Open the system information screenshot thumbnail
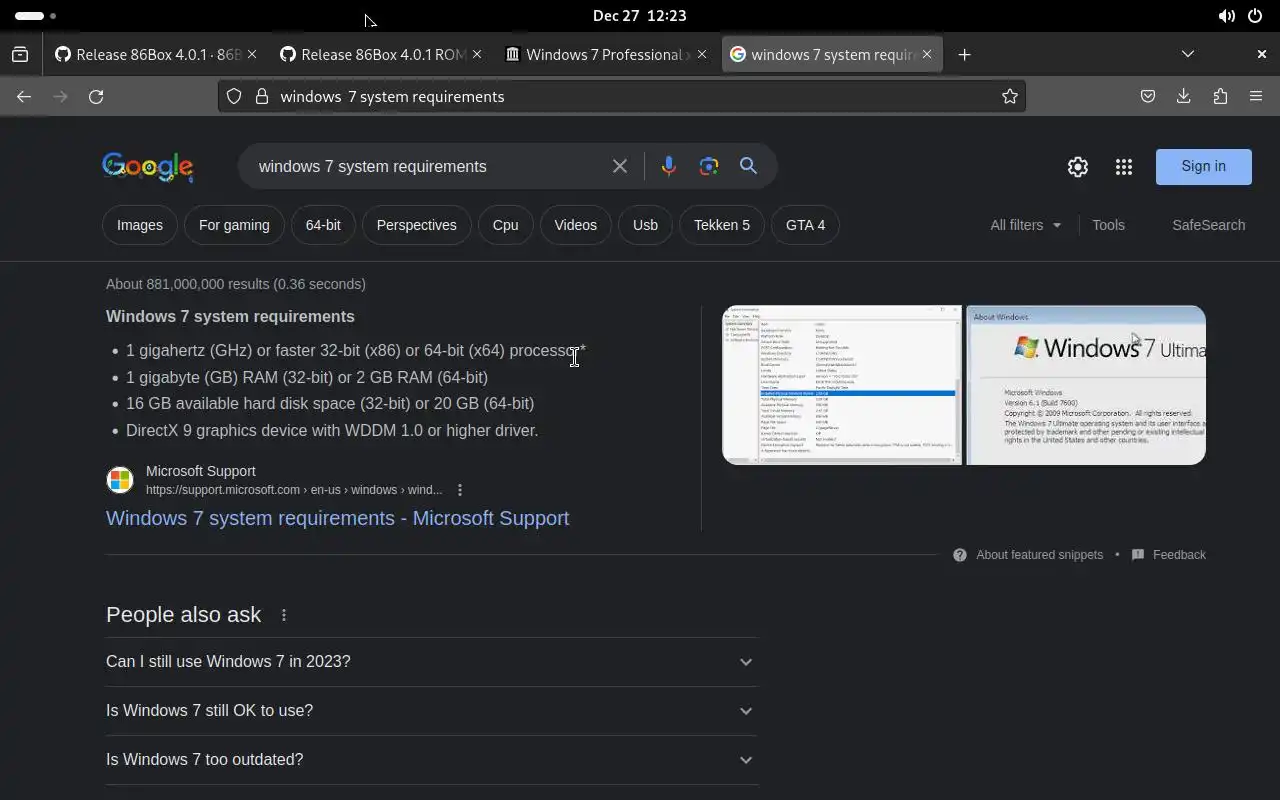The image size is (1280, 800). pos(842,385)
